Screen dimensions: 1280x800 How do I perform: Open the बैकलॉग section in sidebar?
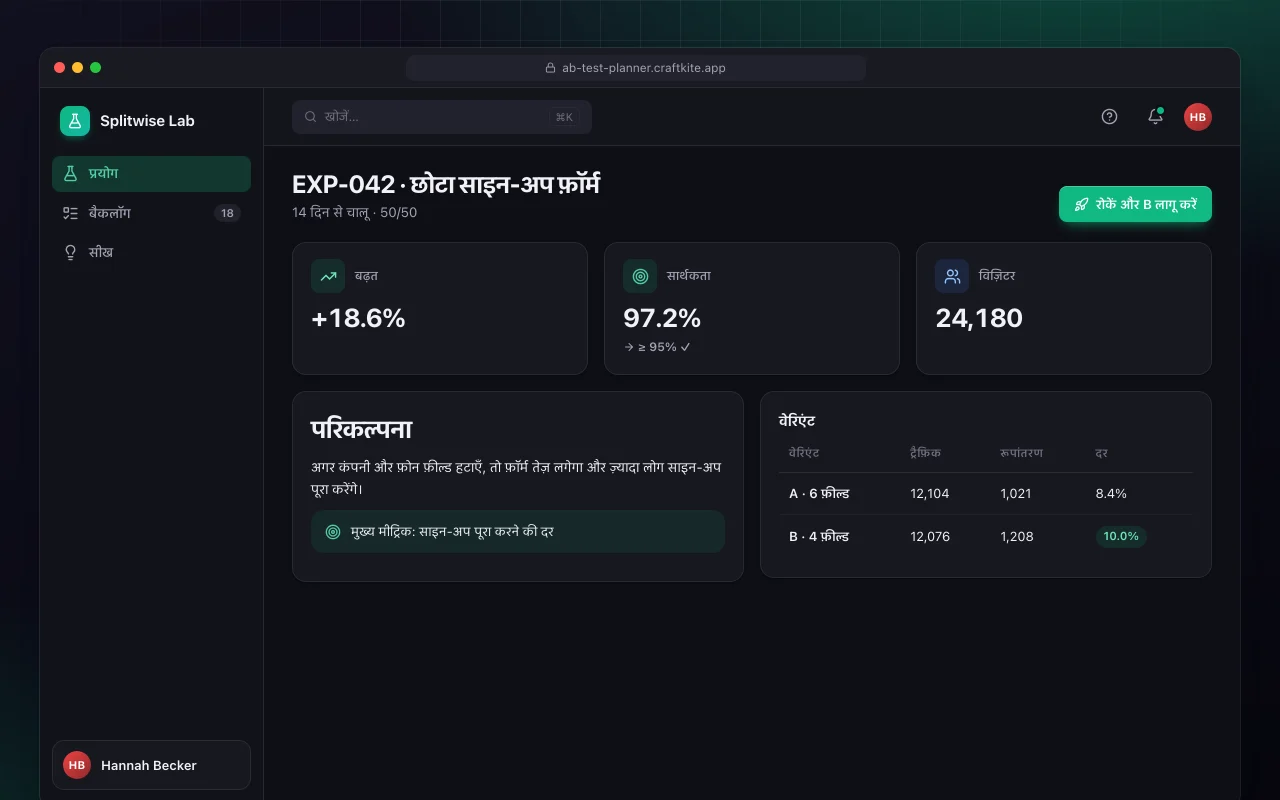pos(151,213)
